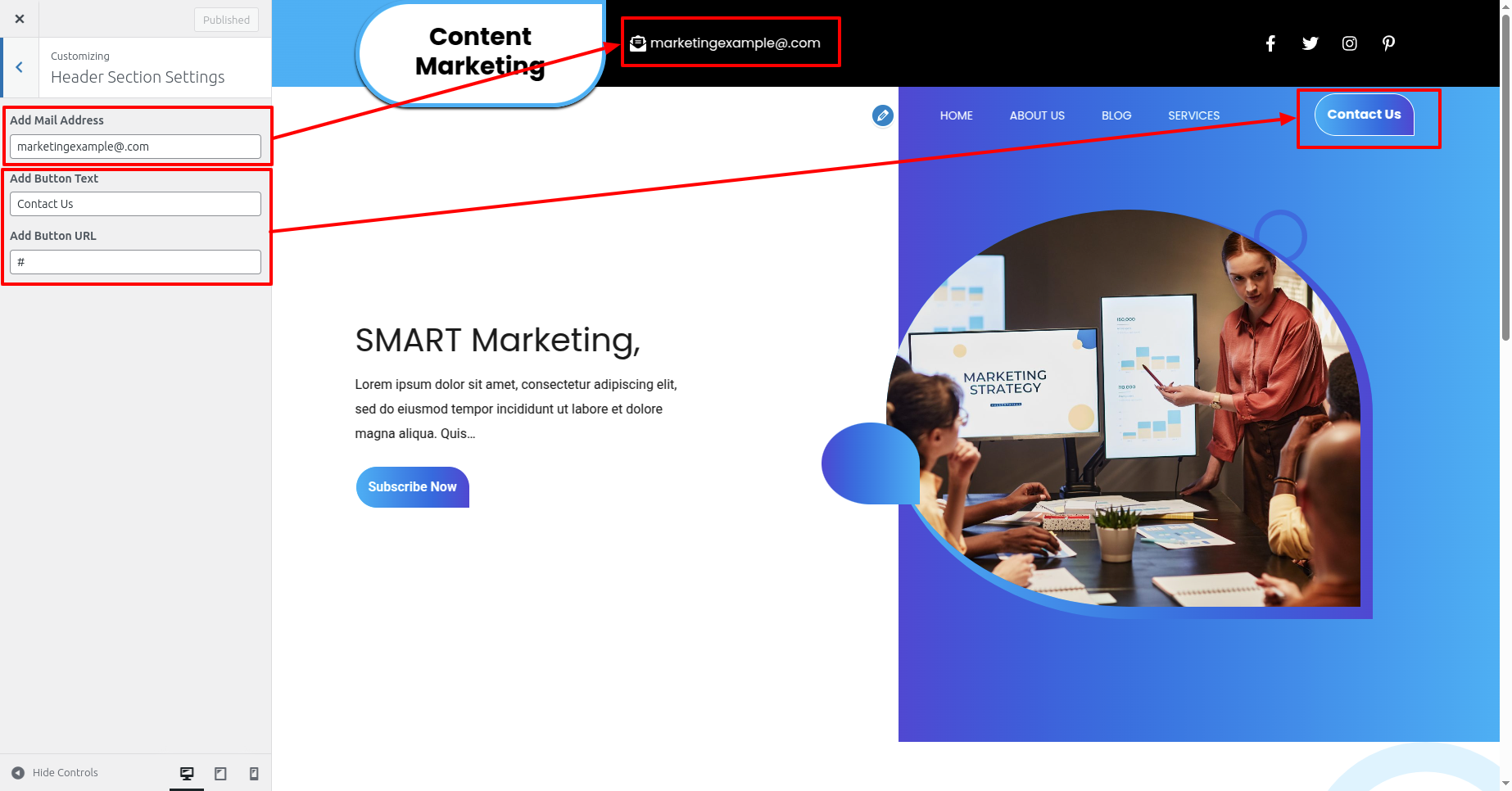
Task: Open the BLOG menu item
Action: click(x=1116, y=115)
